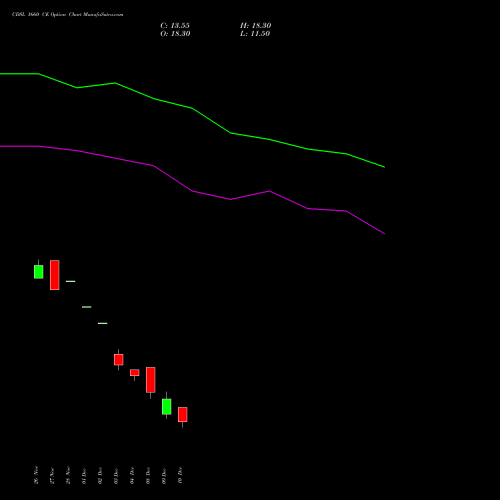500x500 pixels.
Task: Select the green 09 Dec candlestick
Action: coord(167,407)
